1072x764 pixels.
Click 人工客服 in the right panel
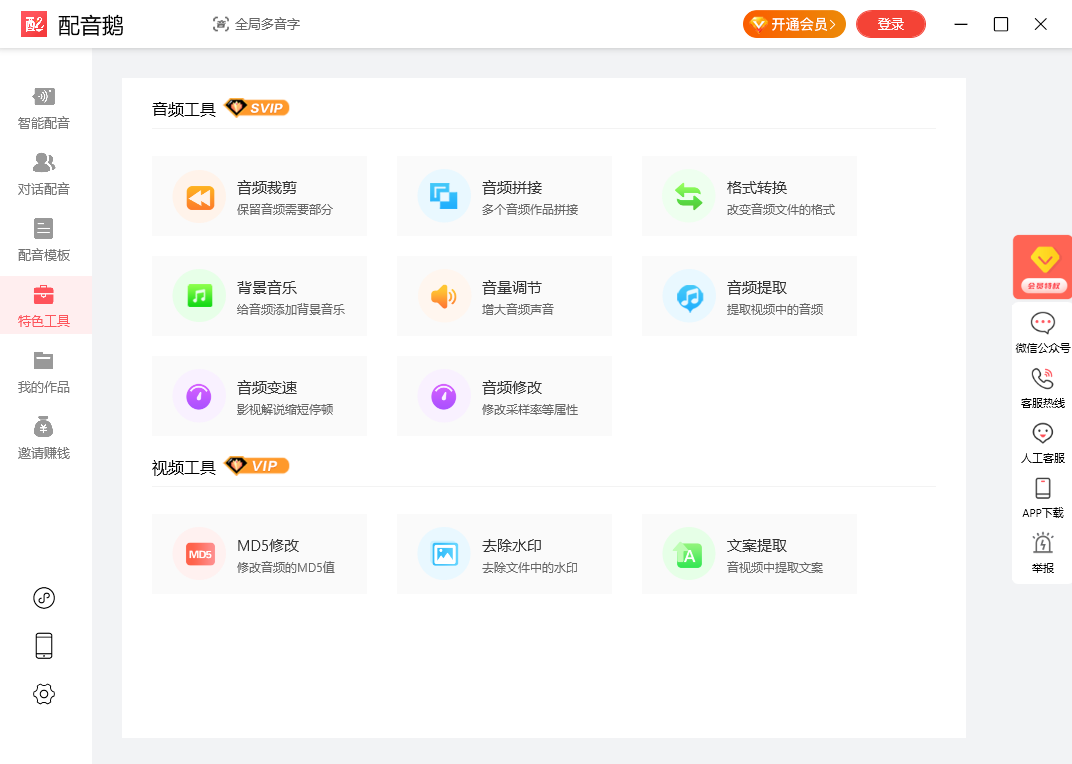(1042, 443)
